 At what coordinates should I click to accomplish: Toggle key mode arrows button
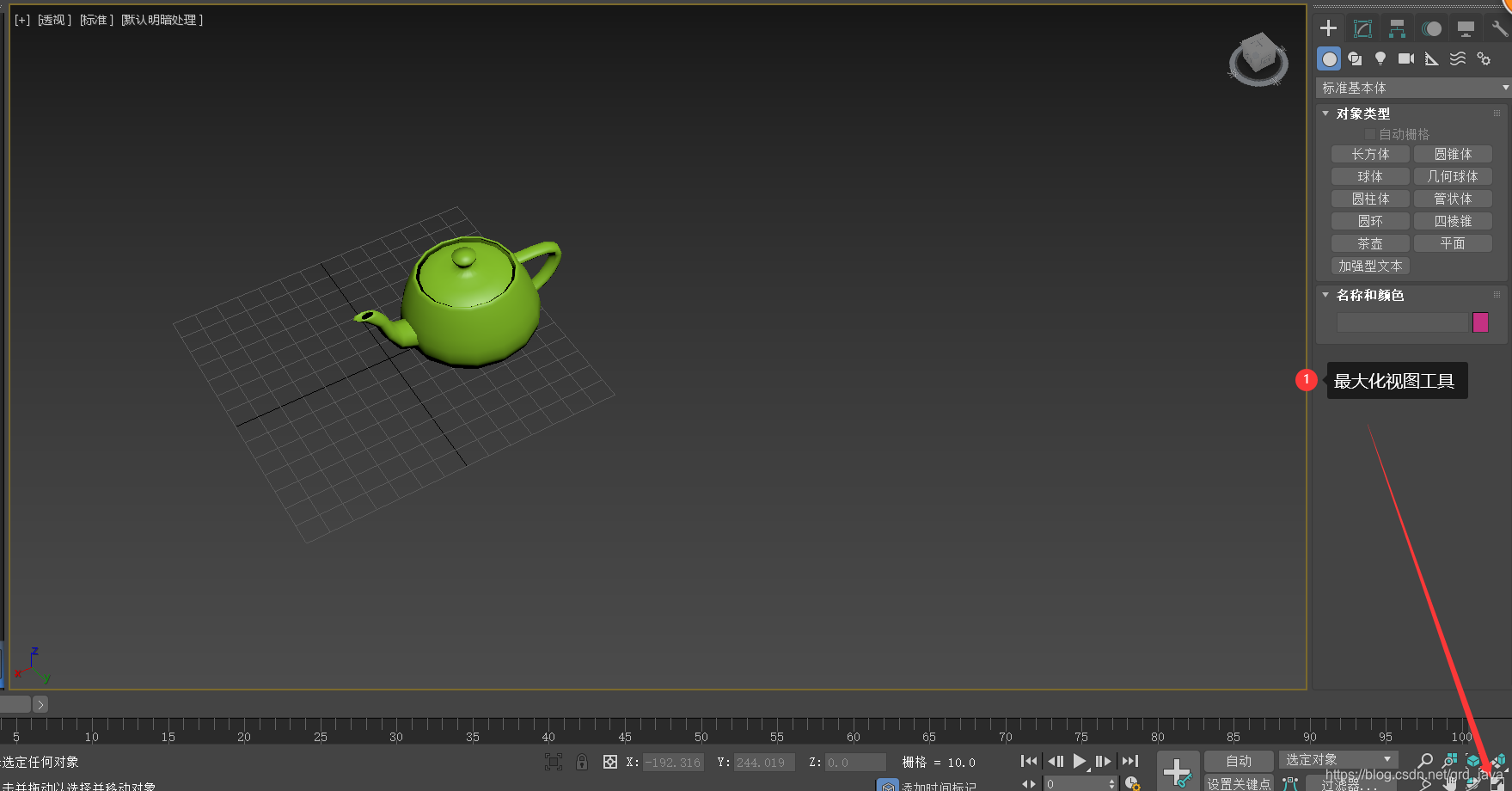point(1029,783)
